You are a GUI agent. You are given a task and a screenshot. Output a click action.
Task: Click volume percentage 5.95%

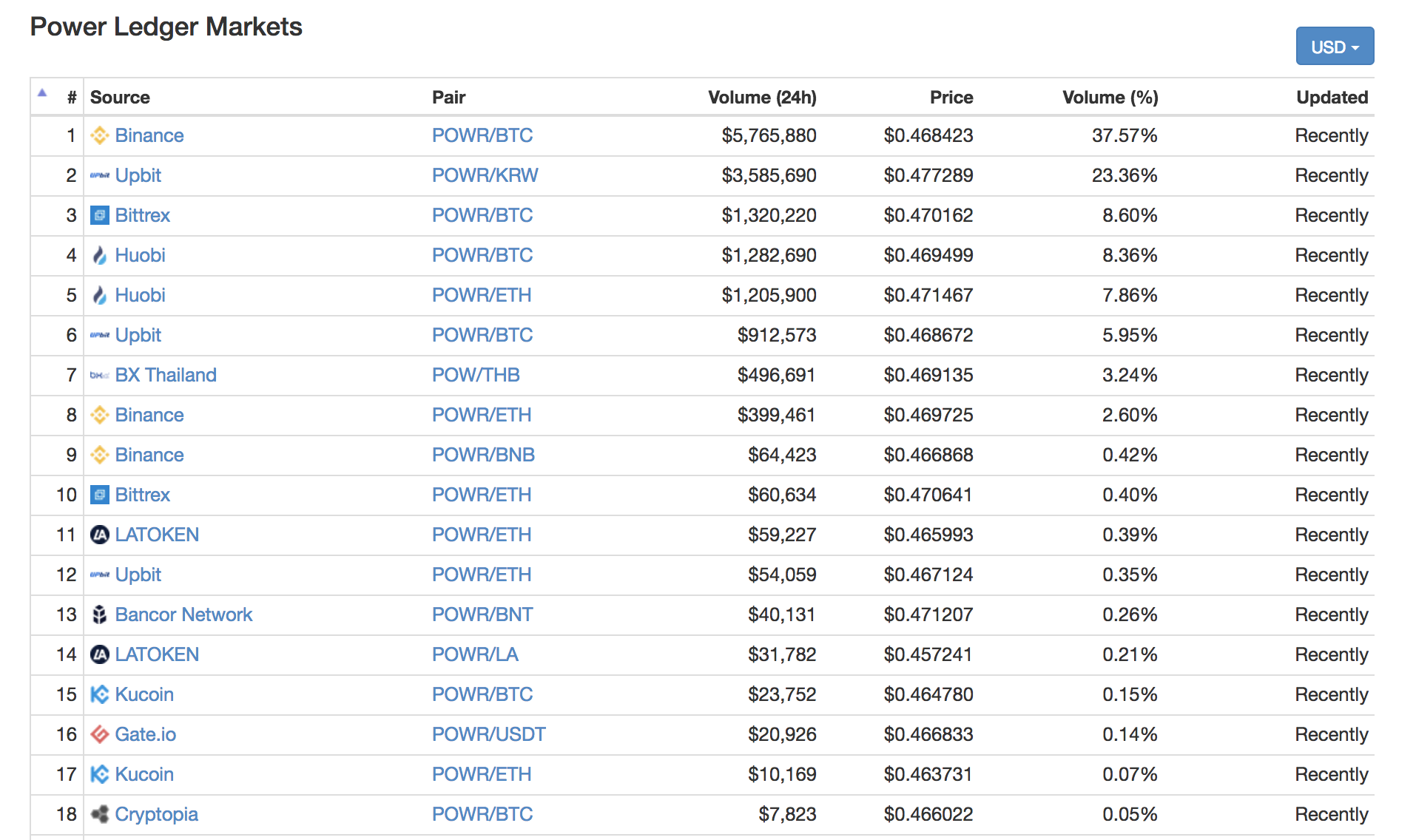pyautogui.click(x=1130, y=335)
